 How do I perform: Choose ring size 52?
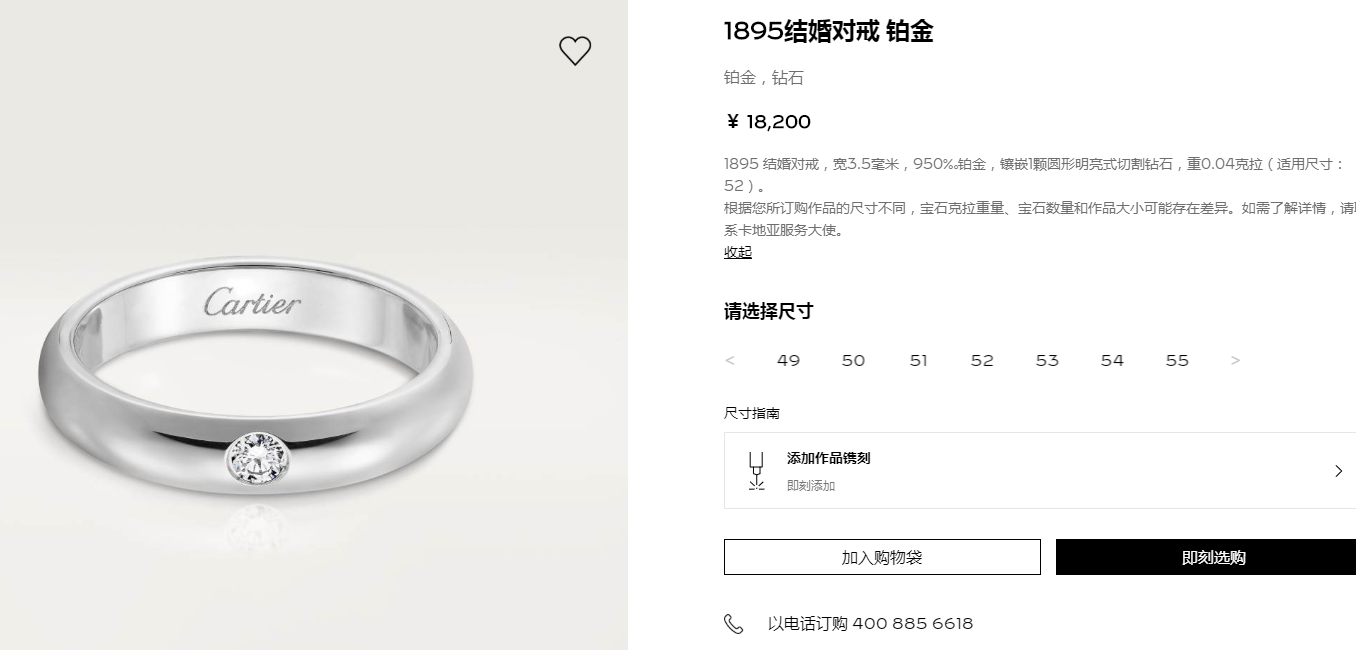pyautogui.click(x=982, y=361)
